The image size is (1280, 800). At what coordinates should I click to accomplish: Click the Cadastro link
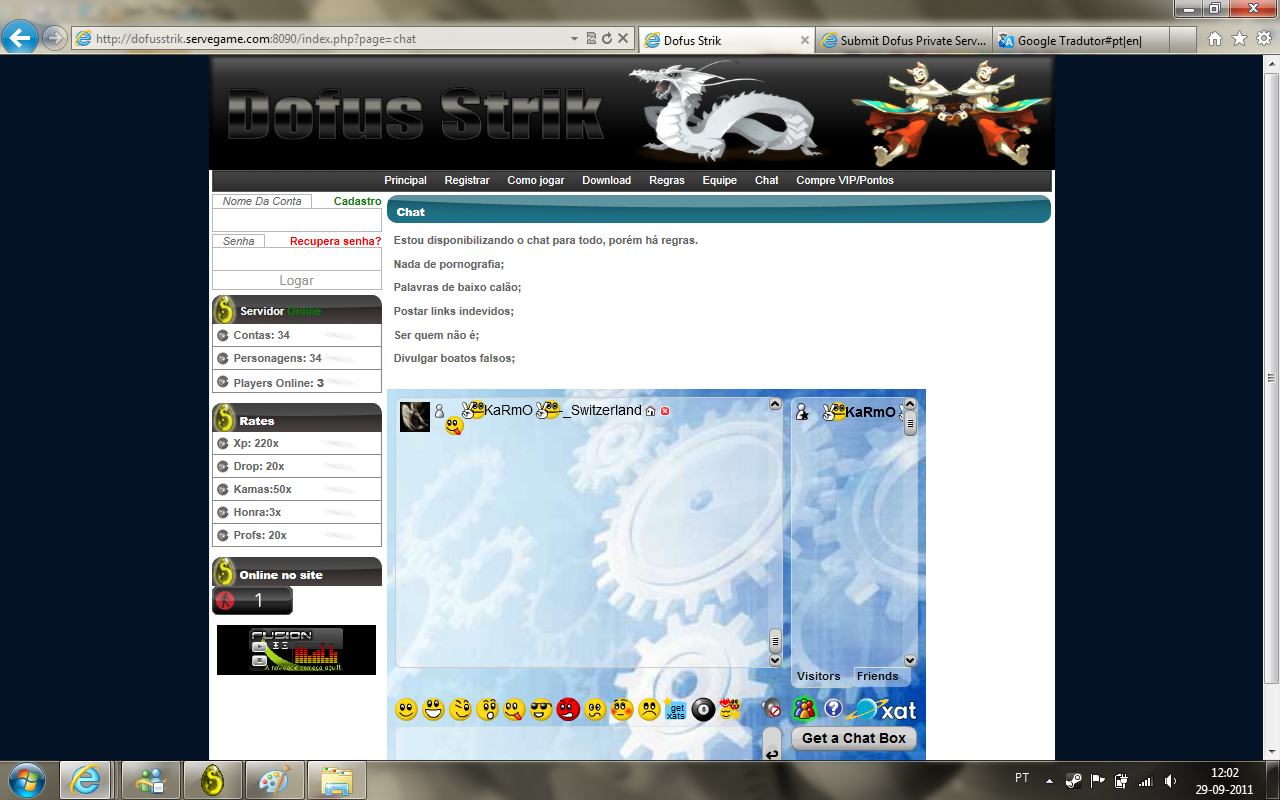point(357,201)
